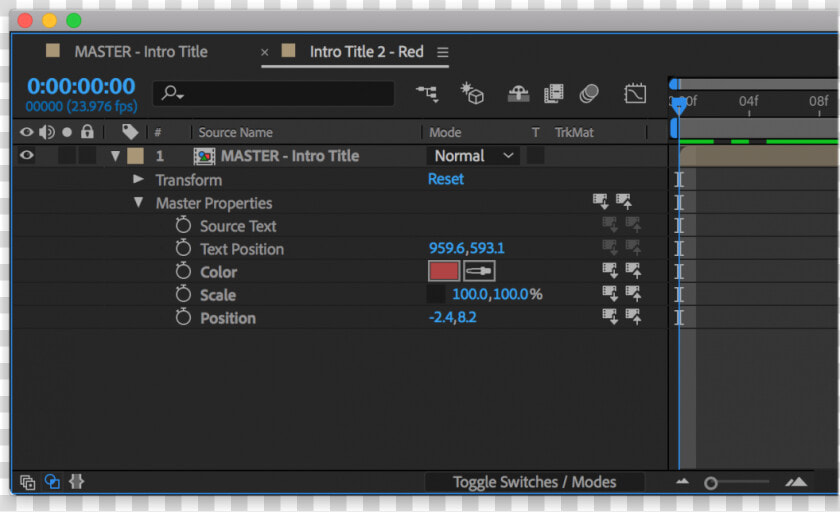Click the Label column tag icon
Screen dimensions: 840x512
(x=130, y=132)
